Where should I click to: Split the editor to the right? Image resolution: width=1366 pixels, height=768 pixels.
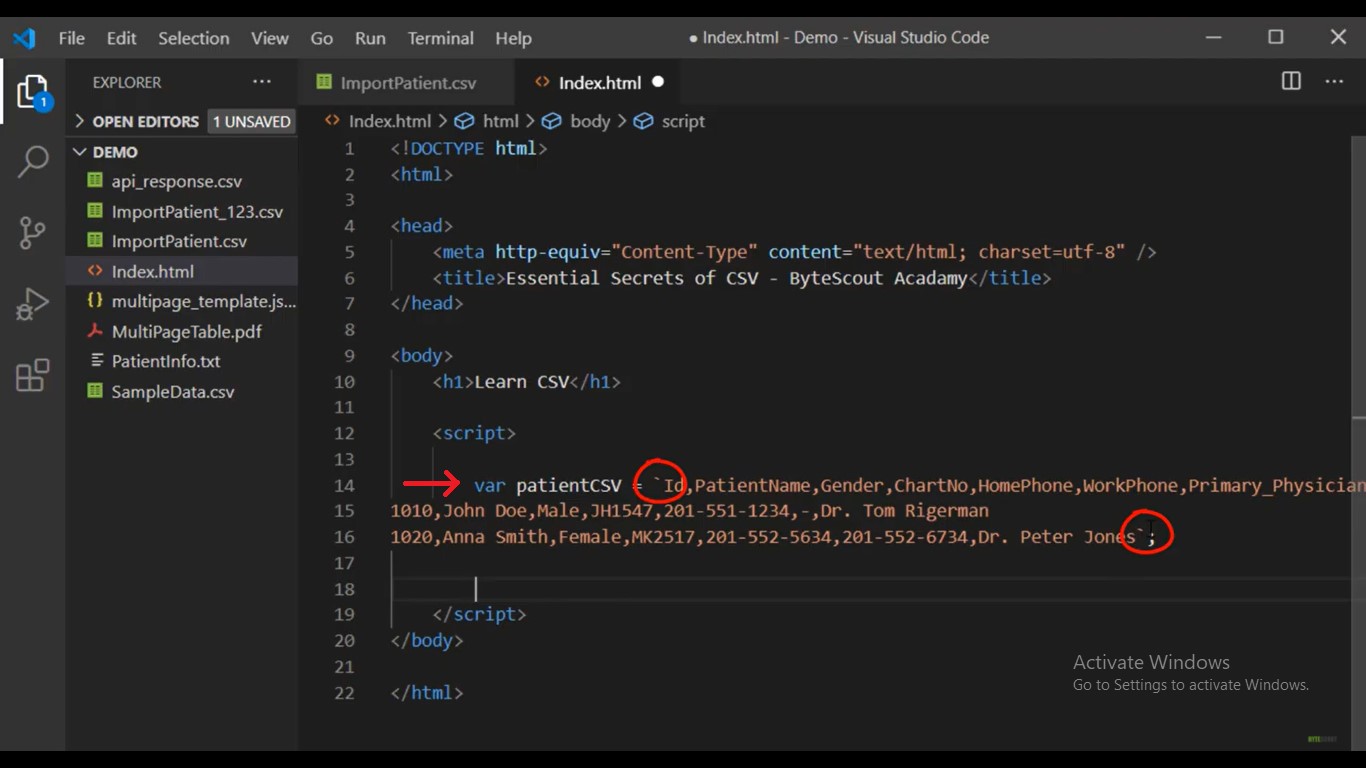click(x=1291, y=82)
